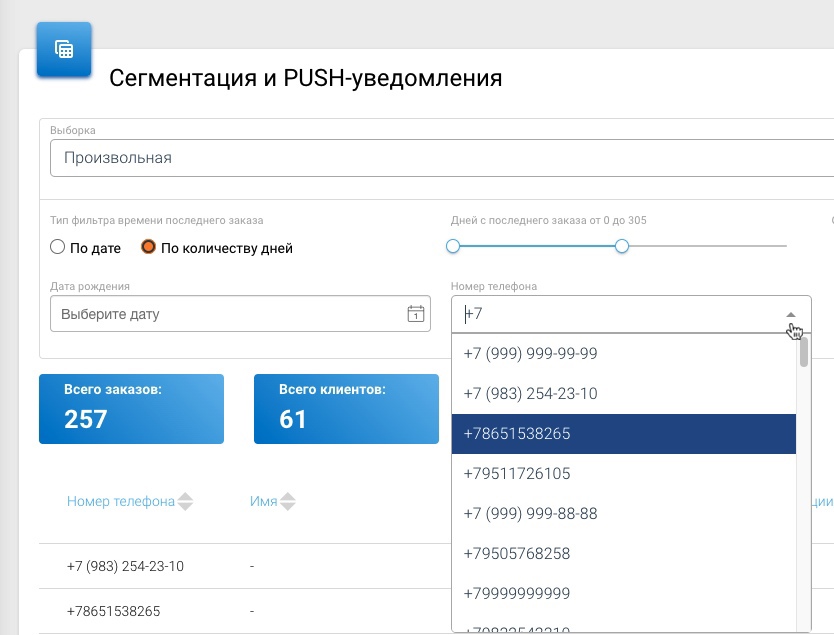Click the Всего заказов 257 card
This screenshot has width=834, height=635.
click(x=131, y=409)
